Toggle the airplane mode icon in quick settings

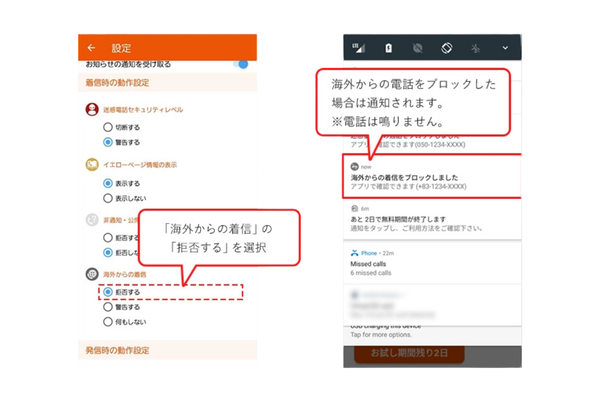pos(476,47)
